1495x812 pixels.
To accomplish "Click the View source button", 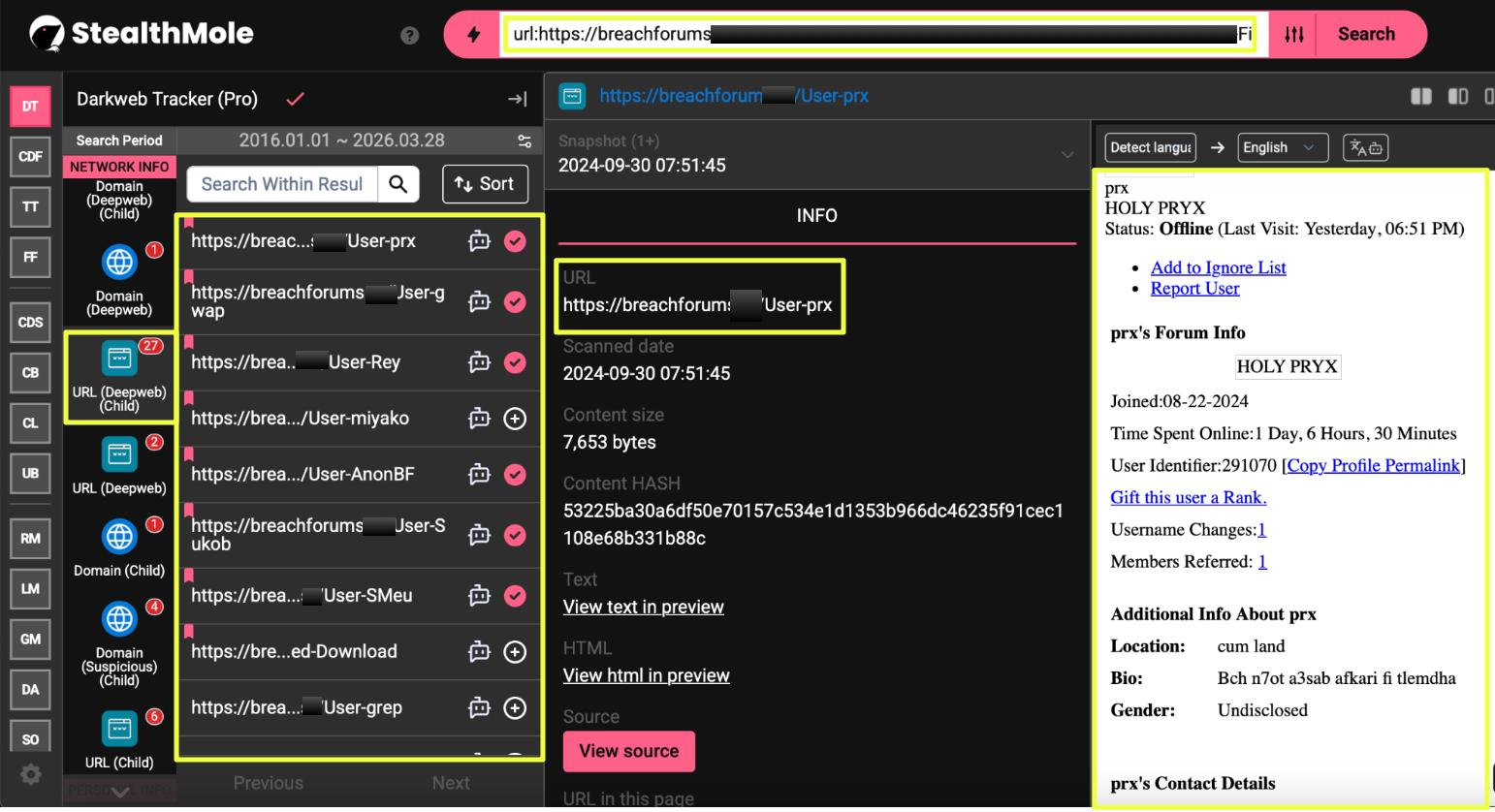I will [x=628, y=751].
